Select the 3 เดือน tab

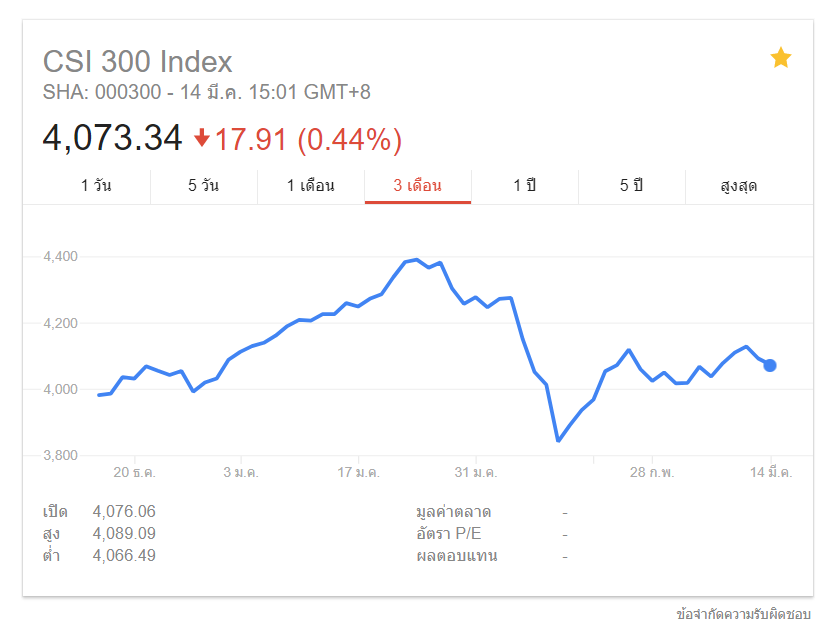point(417,186)
